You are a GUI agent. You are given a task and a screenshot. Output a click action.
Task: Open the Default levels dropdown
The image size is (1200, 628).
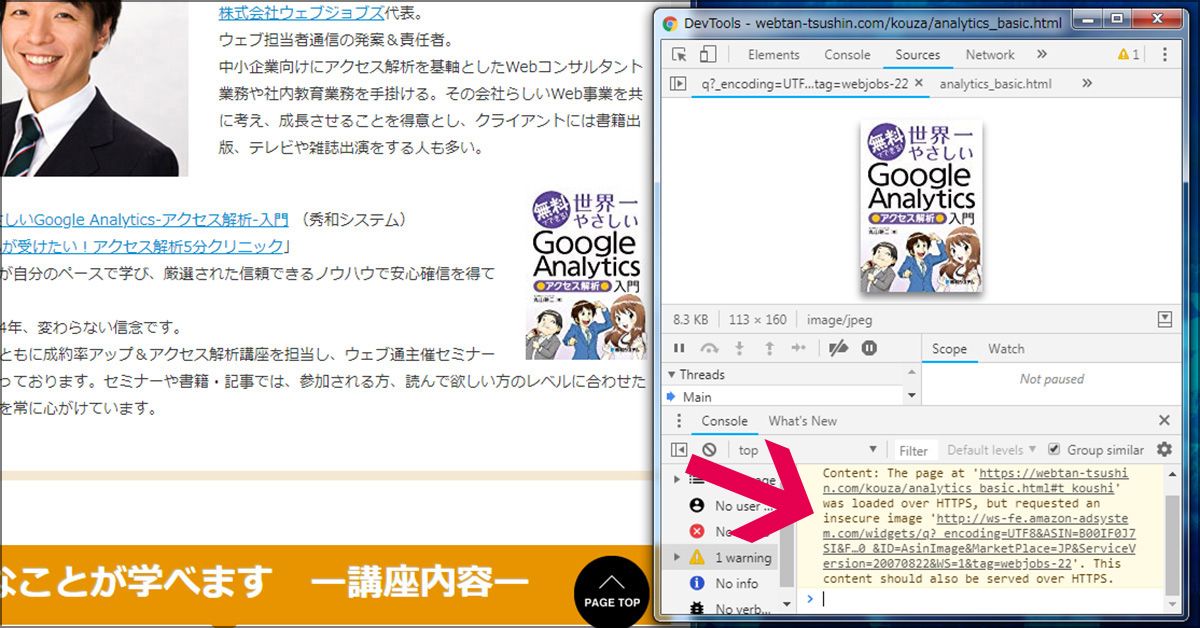[991, 450]
